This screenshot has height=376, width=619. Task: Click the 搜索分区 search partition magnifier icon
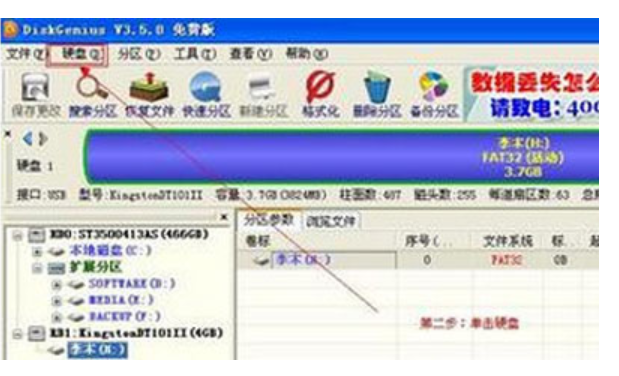point(92,86)
